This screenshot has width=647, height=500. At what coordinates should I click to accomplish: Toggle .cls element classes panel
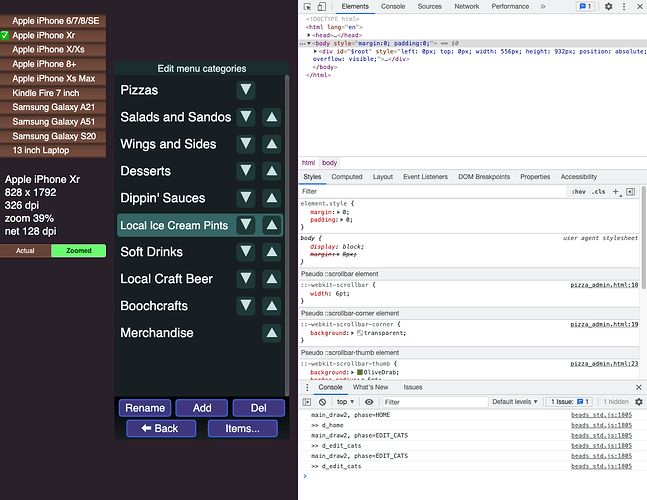(x=598, y=191)
